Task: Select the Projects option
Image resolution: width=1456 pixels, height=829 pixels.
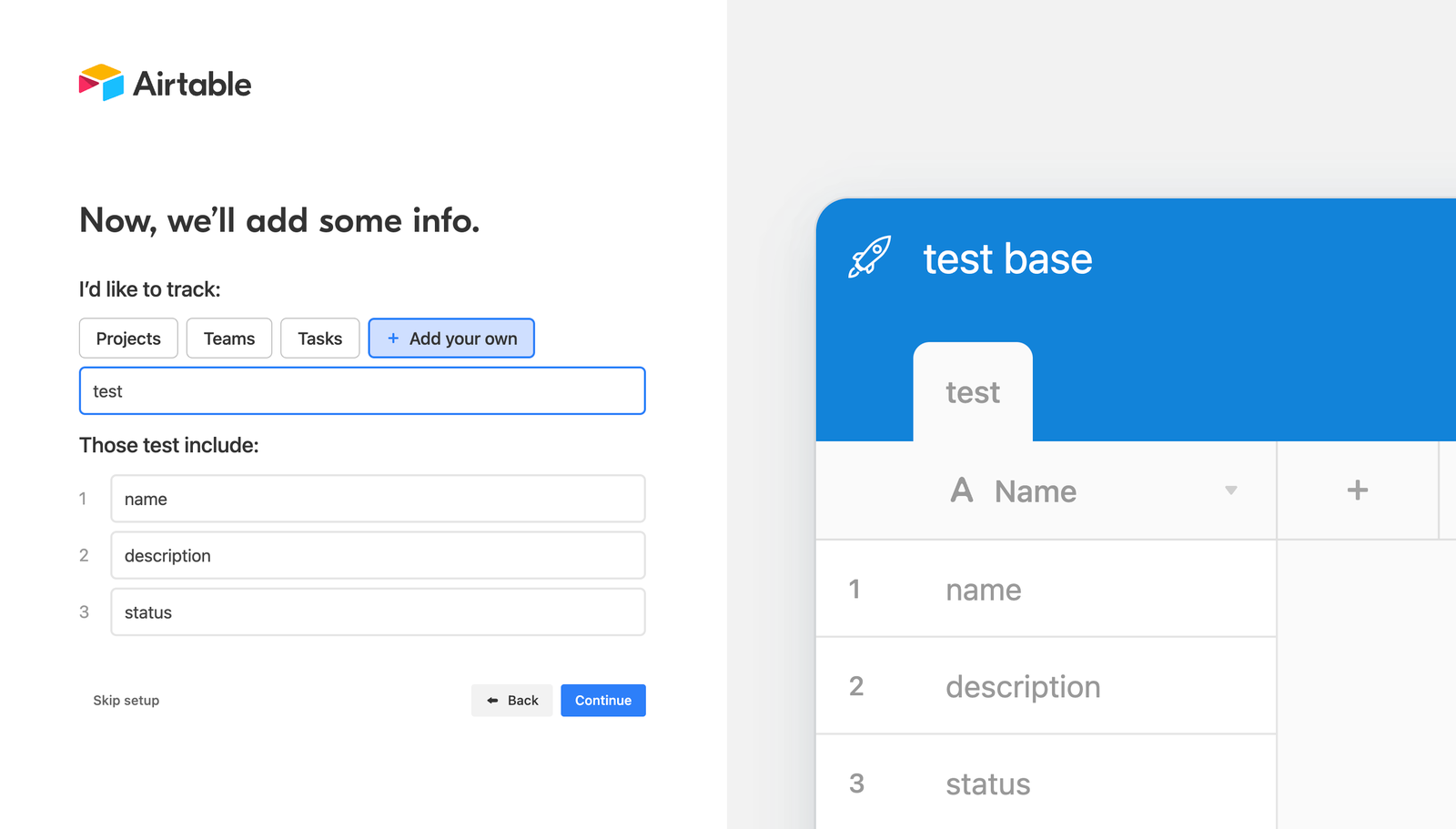Action: 128,339
